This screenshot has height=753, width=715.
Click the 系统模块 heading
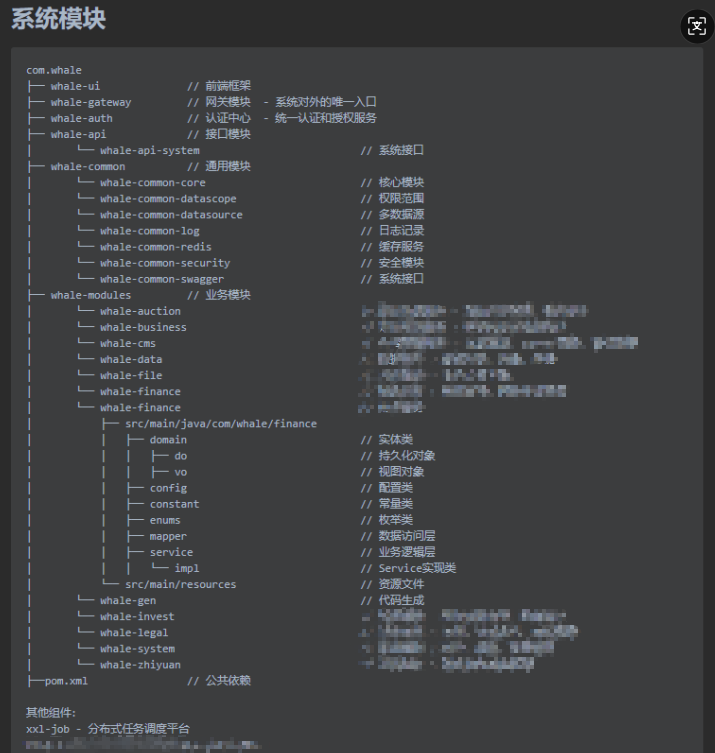(58, 19)
